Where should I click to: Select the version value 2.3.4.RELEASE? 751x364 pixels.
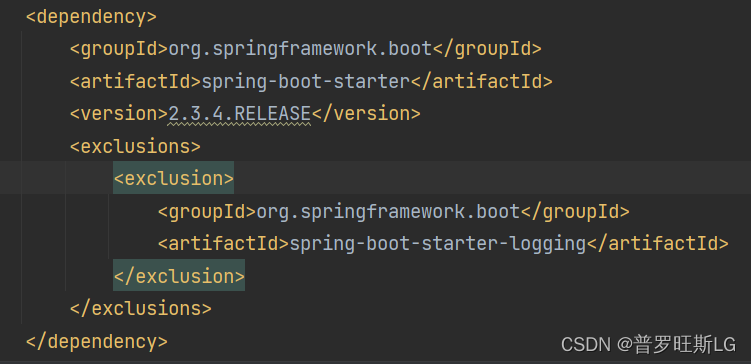240,114
